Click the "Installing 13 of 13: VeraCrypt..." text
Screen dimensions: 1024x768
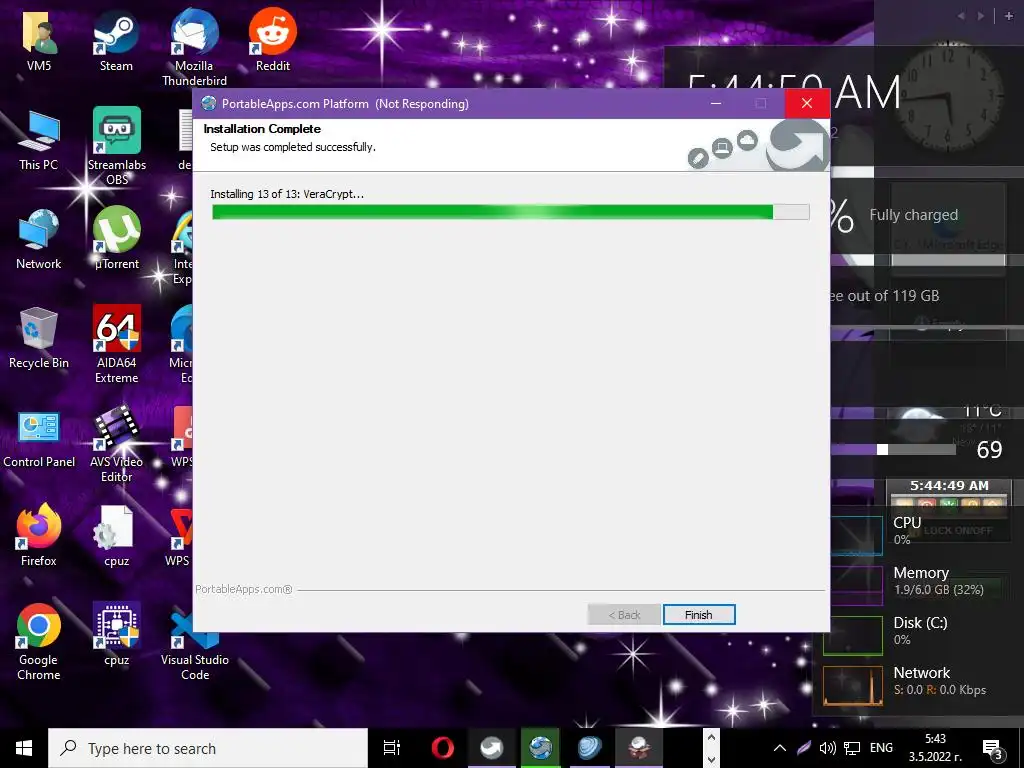point(287,194)
